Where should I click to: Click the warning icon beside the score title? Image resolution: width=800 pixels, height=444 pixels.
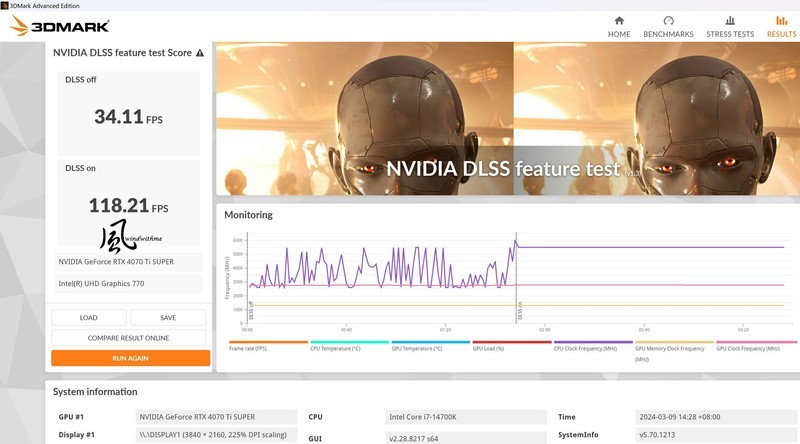(x=200, y=53)
